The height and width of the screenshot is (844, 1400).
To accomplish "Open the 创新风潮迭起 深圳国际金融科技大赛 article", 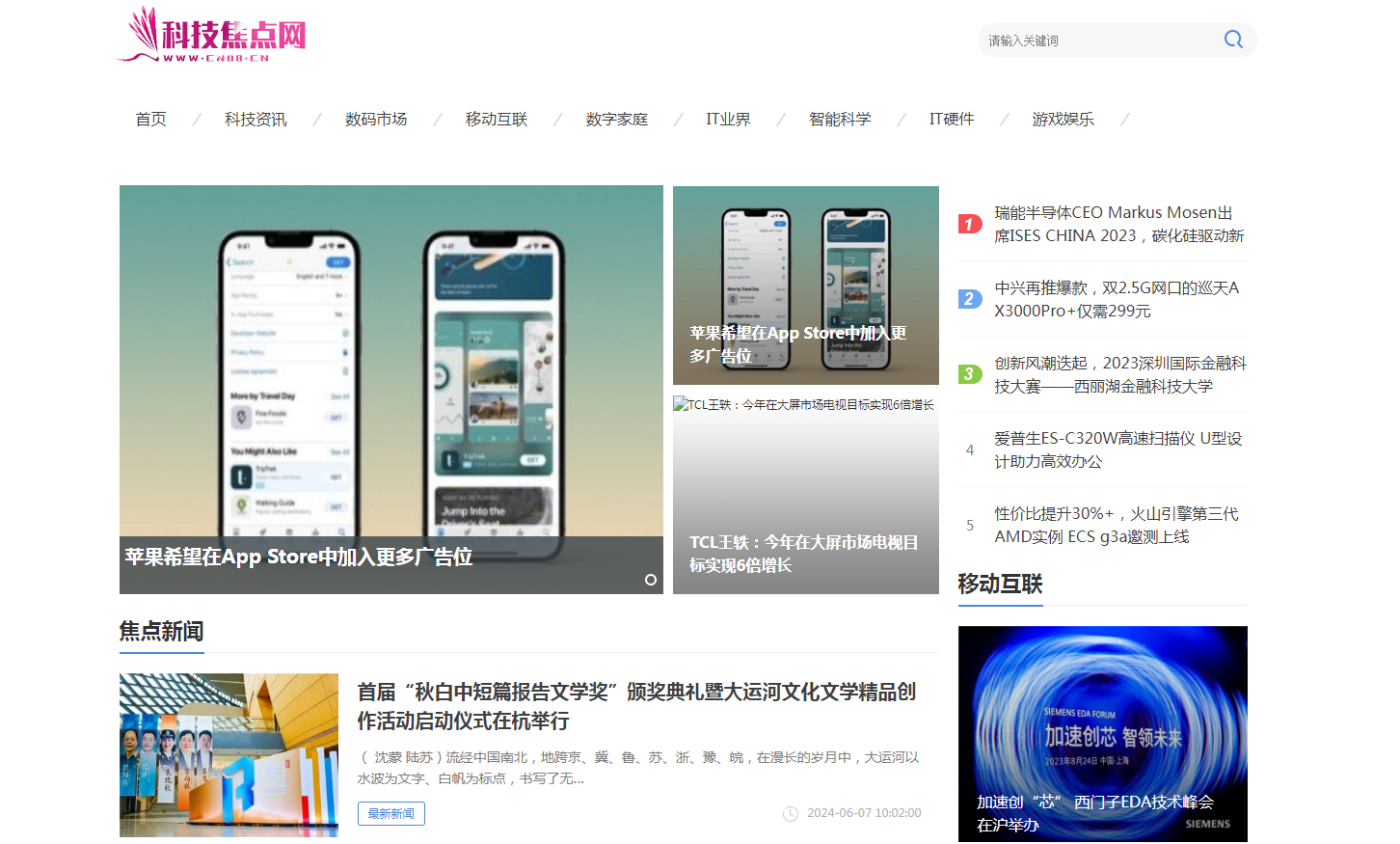I will click(x=1120, y=374).
